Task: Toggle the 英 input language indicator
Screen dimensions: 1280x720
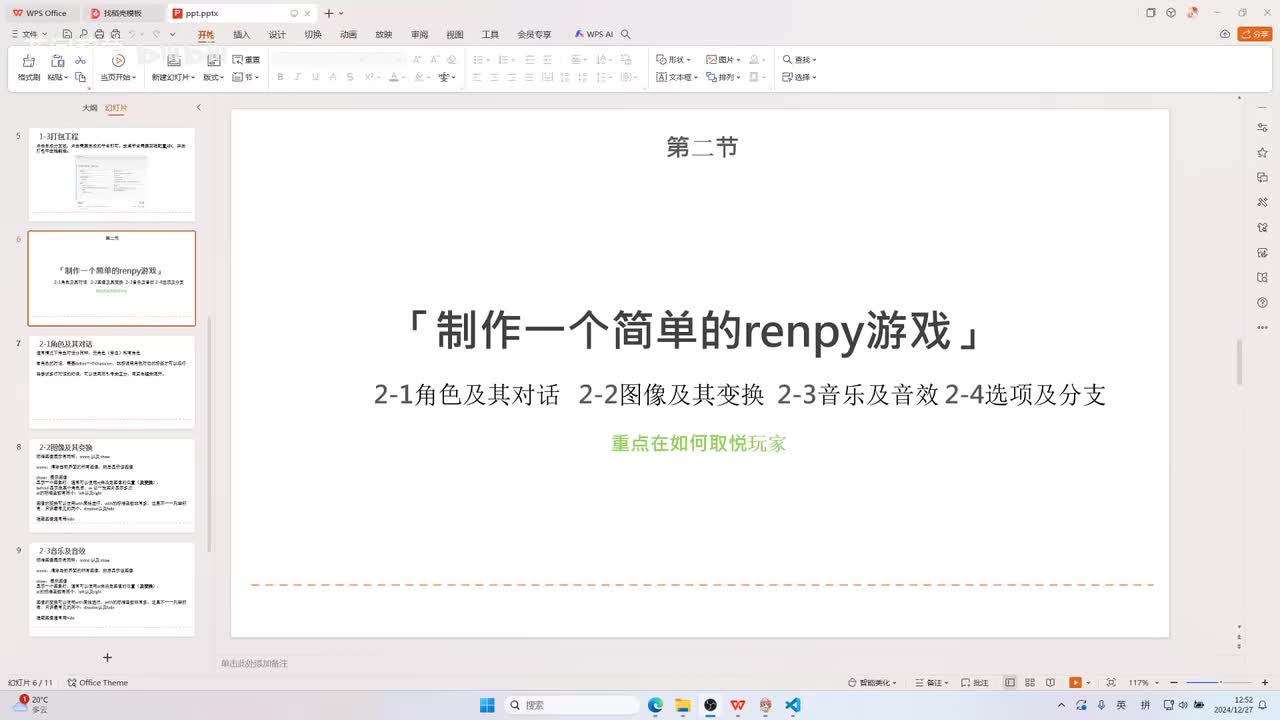Action: coord(1121,705)
